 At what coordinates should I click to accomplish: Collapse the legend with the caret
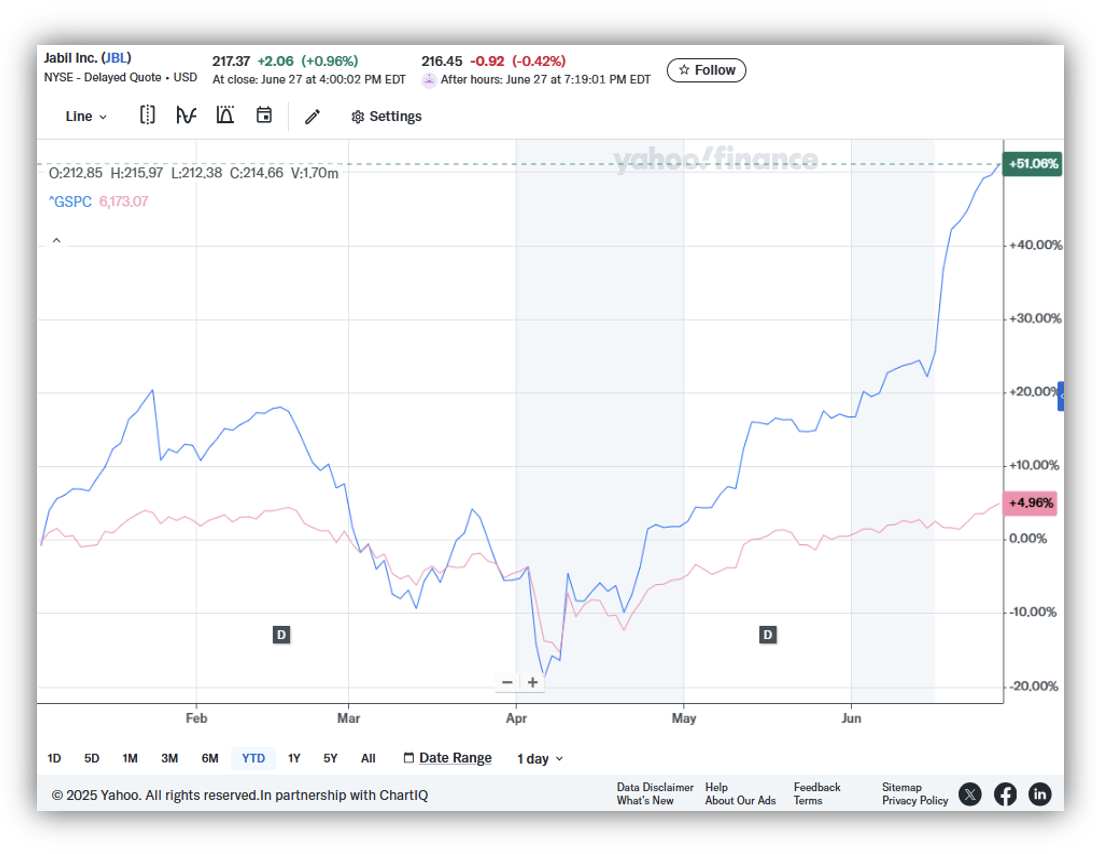57,240
